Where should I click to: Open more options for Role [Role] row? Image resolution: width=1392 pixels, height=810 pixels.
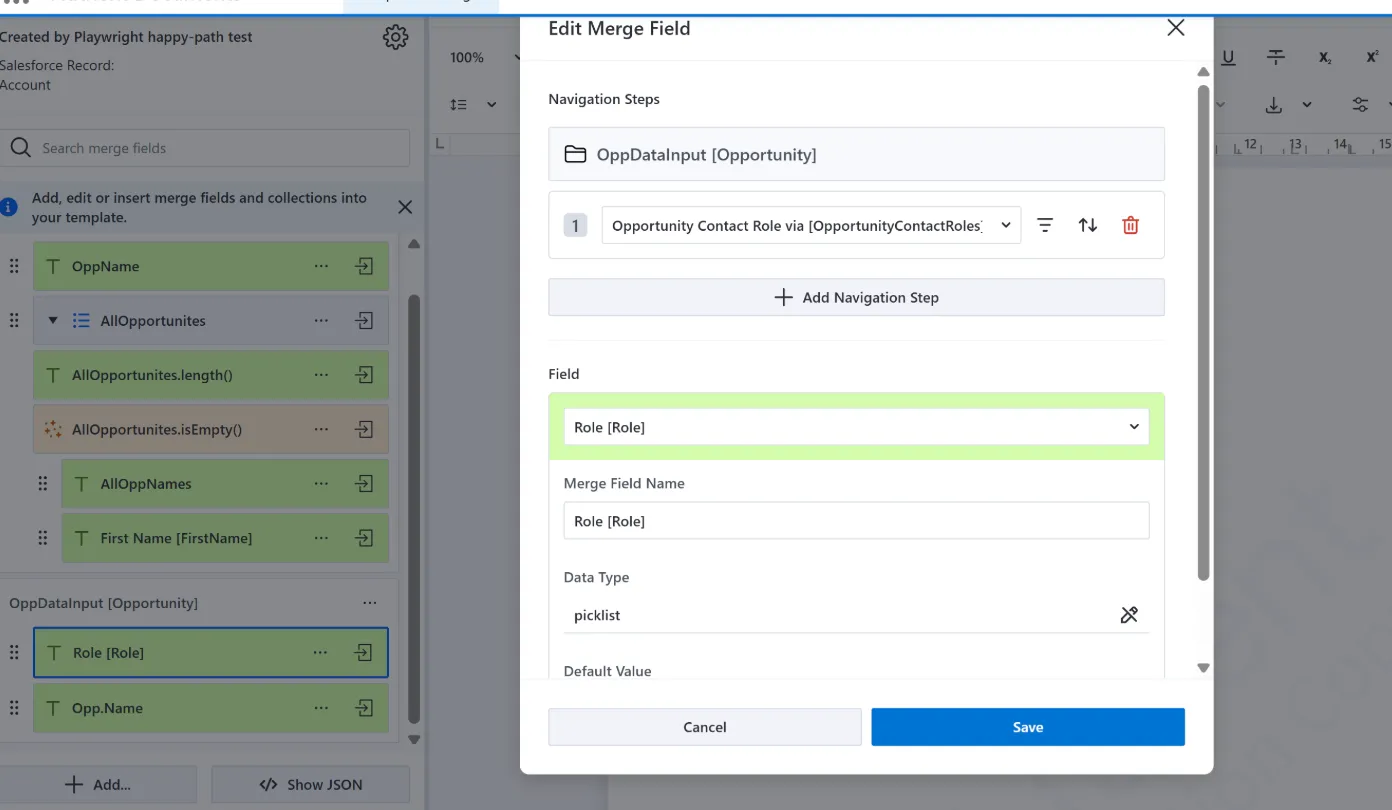320,653
